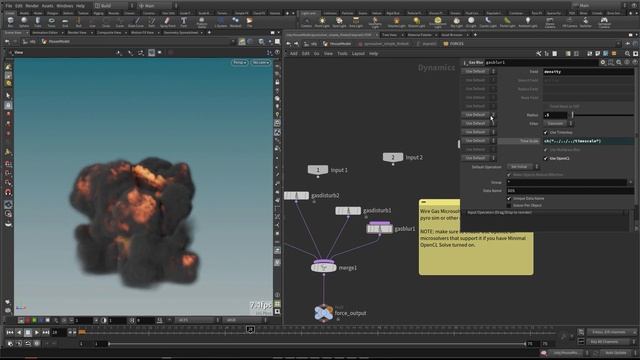
Task: Open the Persp camera dropdown in viewport
Action: [240, 62]
